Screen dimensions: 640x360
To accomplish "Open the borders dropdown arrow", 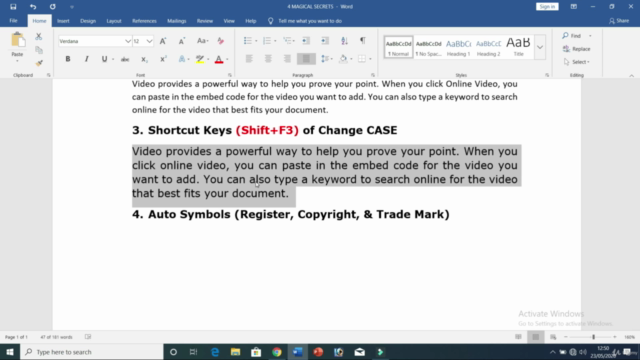I will 370,59.
